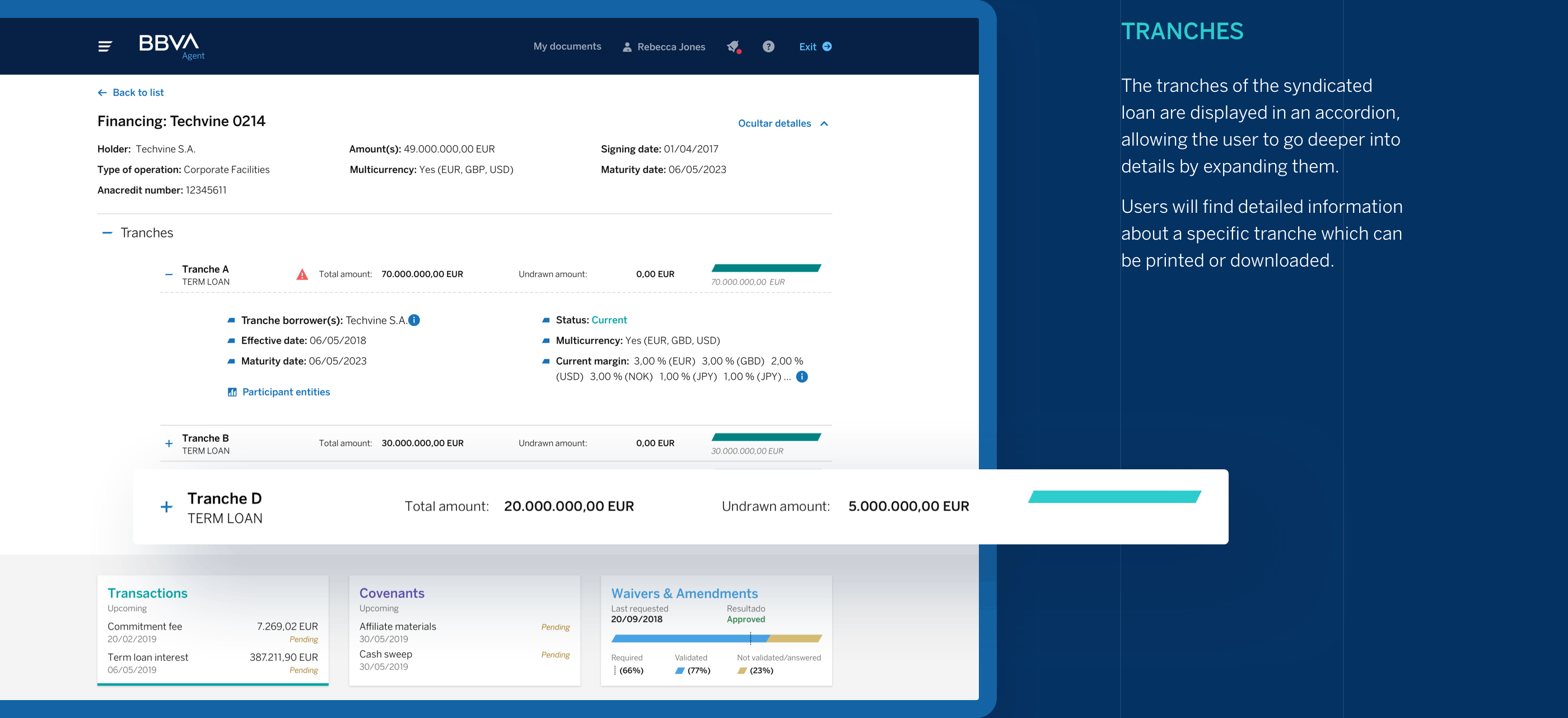The image size is (1568, 718).
Task: Click info icon beside Current margin list
Action: (802, 376)
